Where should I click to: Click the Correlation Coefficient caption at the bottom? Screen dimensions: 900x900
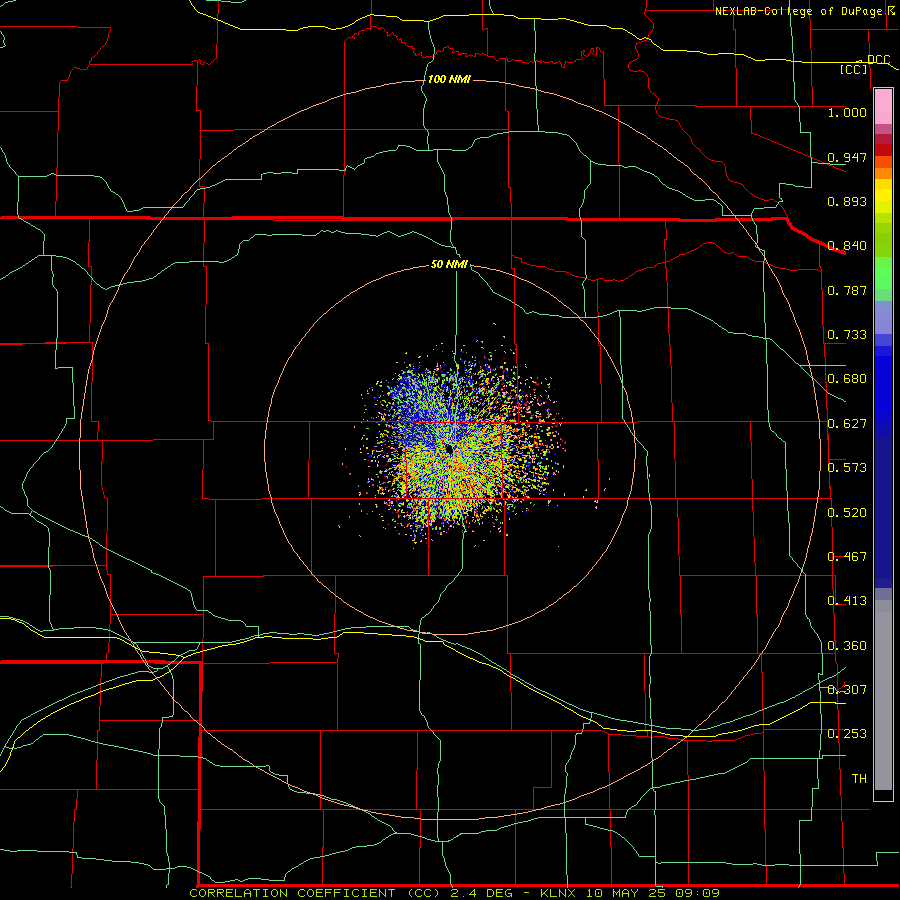pos(454,893)
